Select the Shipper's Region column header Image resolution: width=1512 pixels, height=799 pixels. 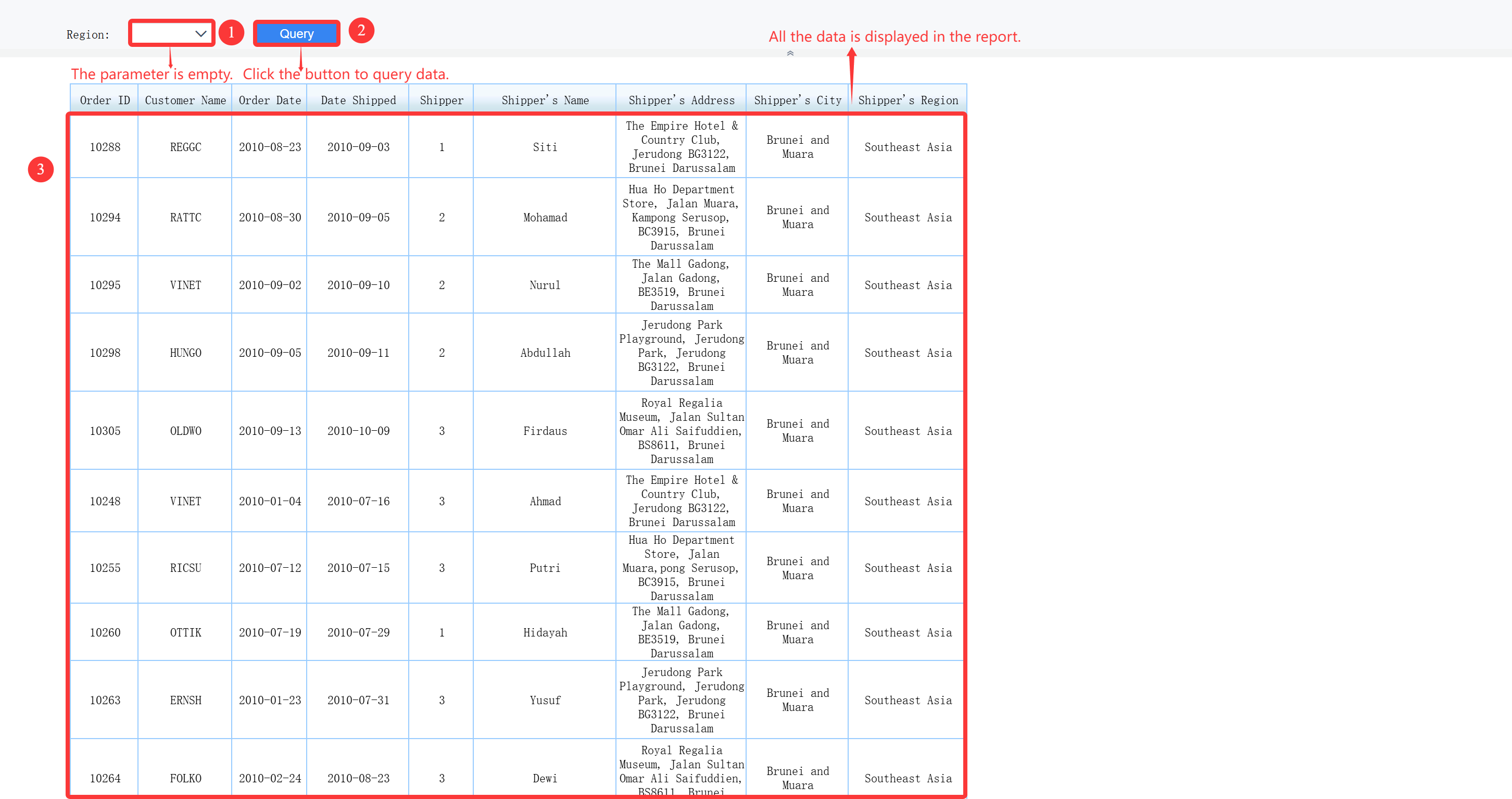908,101
